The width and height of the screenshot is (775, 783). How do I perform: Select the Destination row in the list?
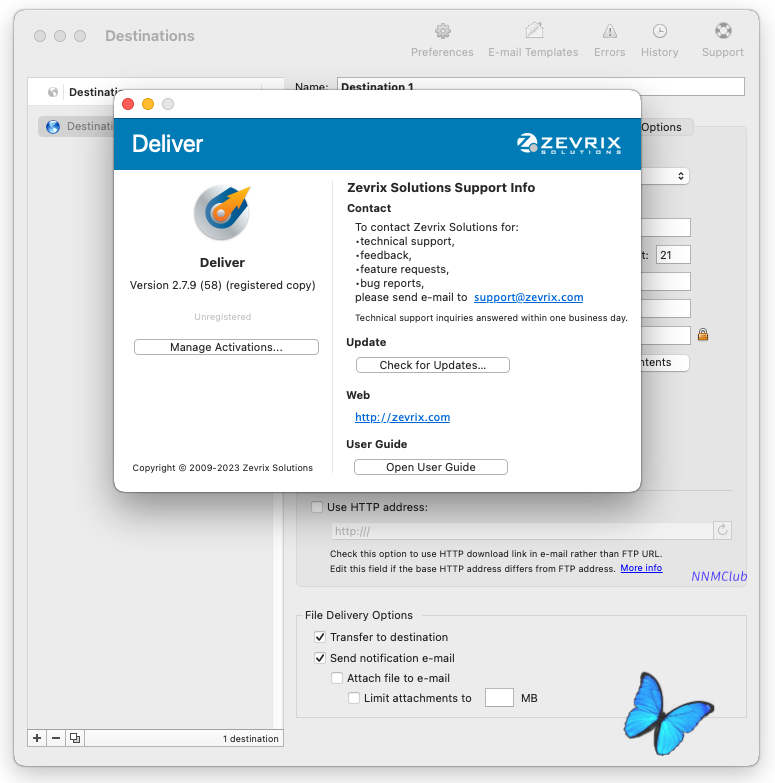tap(77, 126)
